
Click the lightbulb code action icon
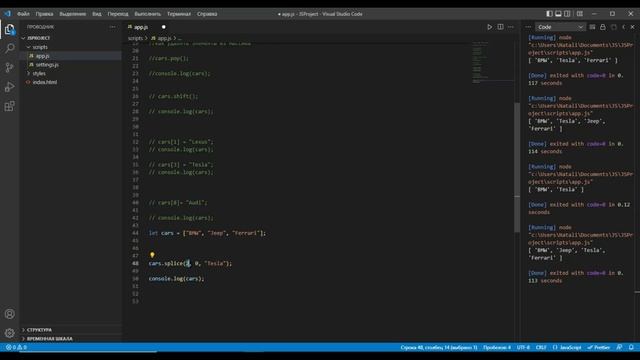pyautogui.click(x=152, y=255)
